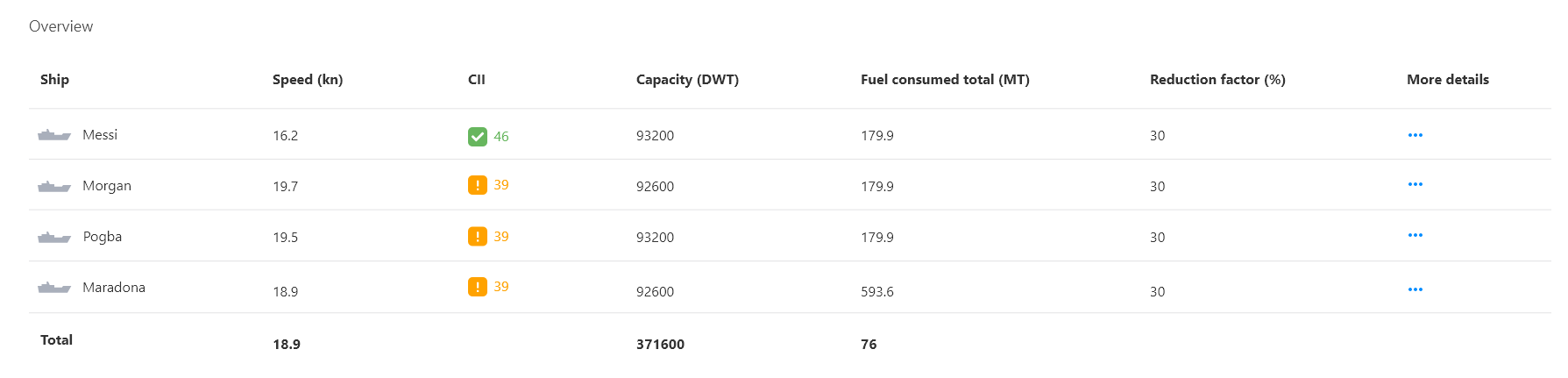Open more details menu for Morgan
1568x378 pixels.
point(1415,184)
